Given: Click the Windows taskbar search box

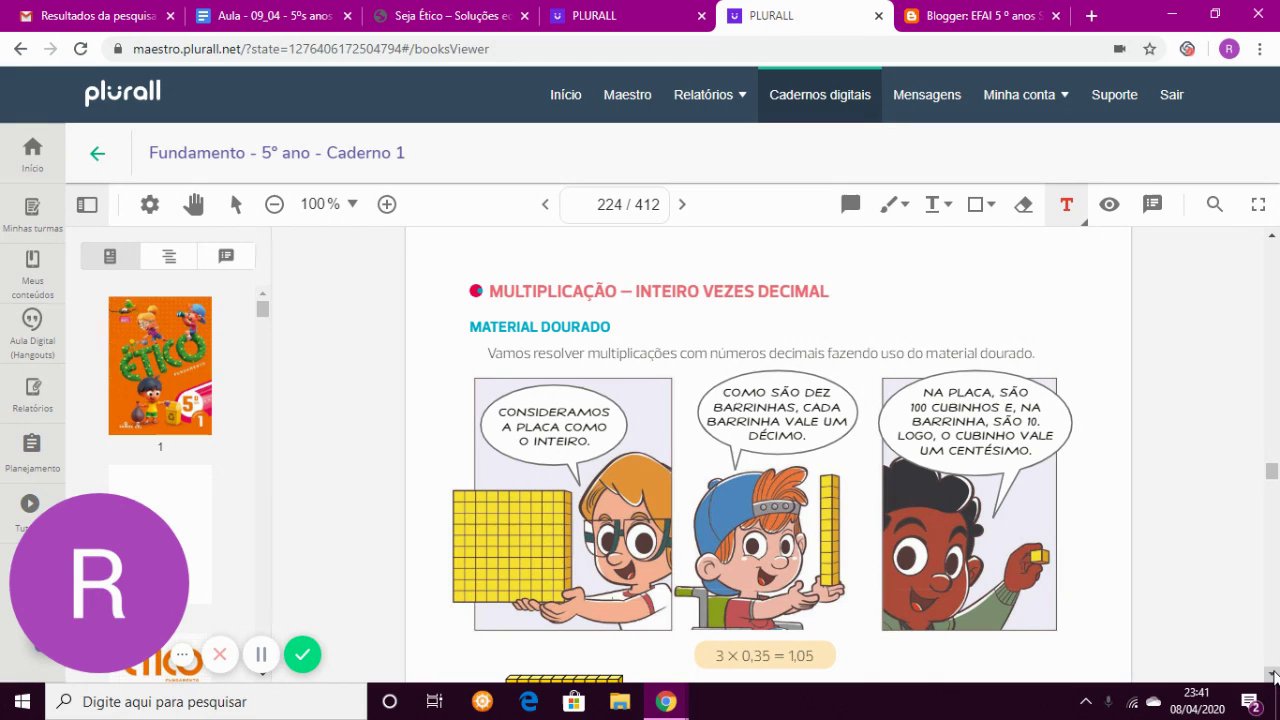Looking at the screenshot, I should (207, 701).
